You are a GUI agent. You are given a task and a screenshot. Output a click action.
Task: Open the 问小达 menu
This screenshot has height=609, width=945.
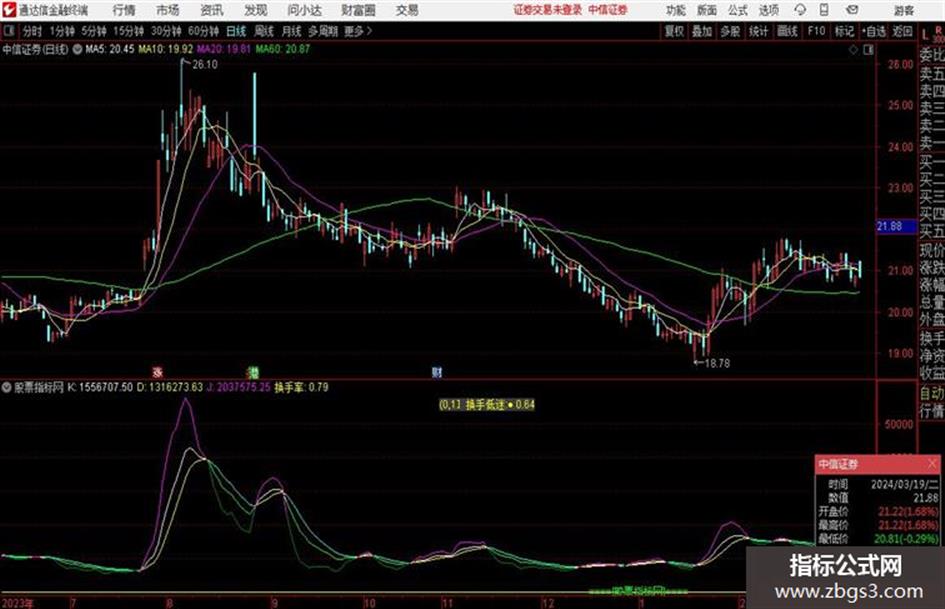pyautogui.click(x=304, y=10)
